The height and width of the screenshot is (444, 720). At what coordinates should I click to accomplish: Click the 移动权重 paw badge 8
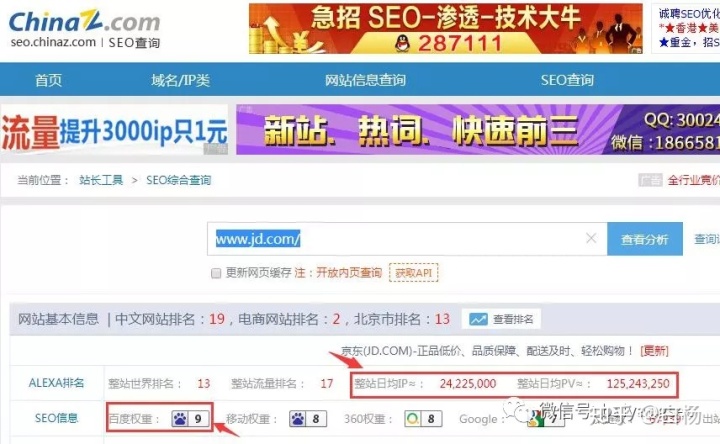(x=308, y=419)
